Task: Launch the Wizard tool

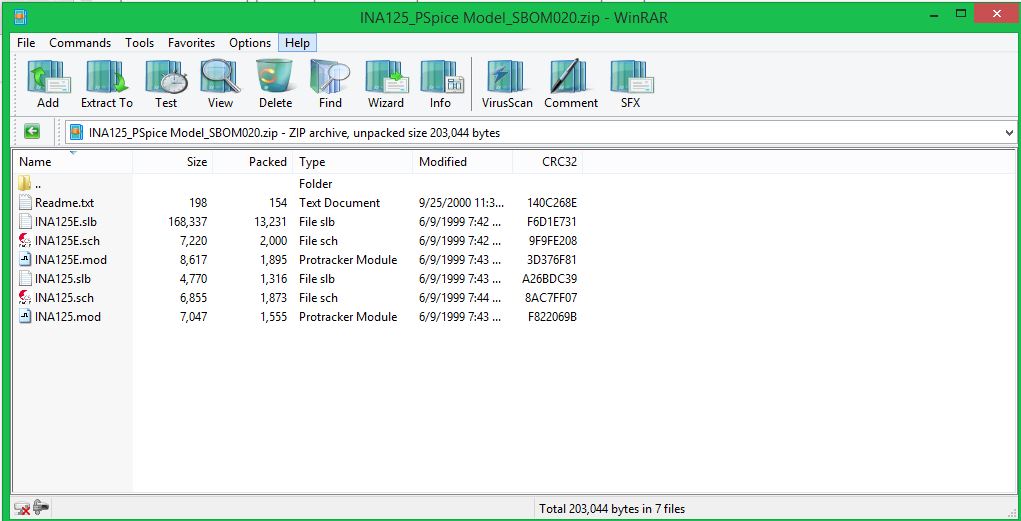Action: tap(386, 77)
